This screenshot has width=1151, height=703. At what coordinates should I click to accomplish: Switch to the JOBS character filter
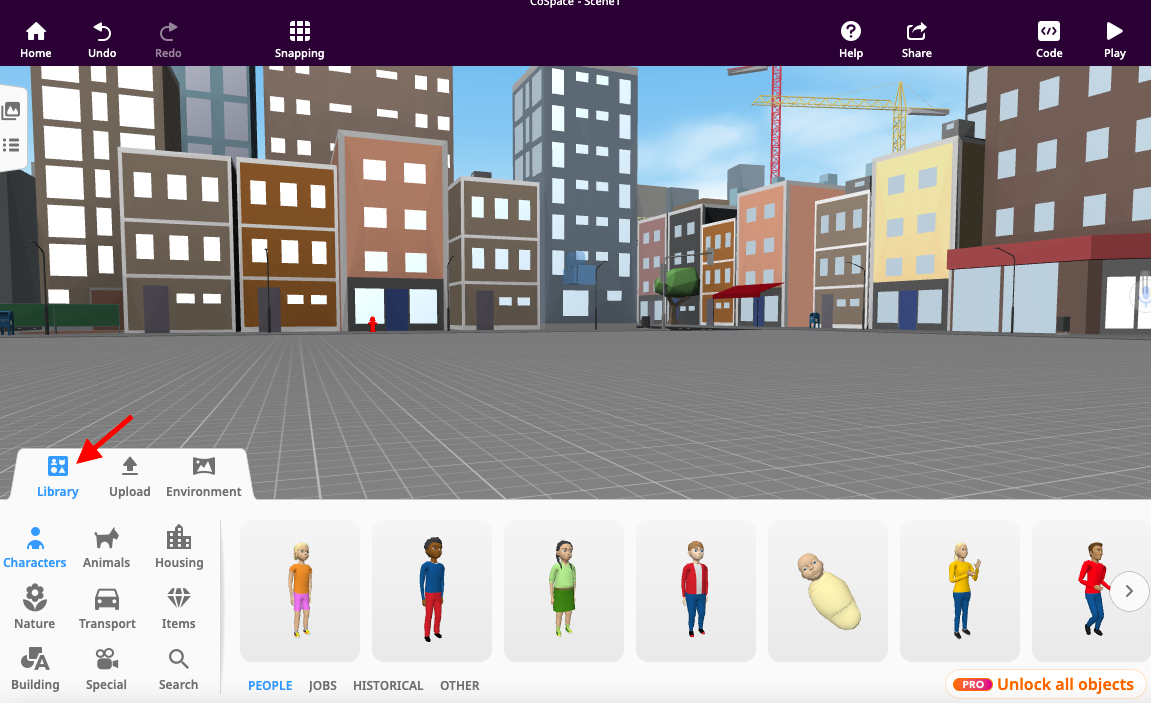coord(322,685)
